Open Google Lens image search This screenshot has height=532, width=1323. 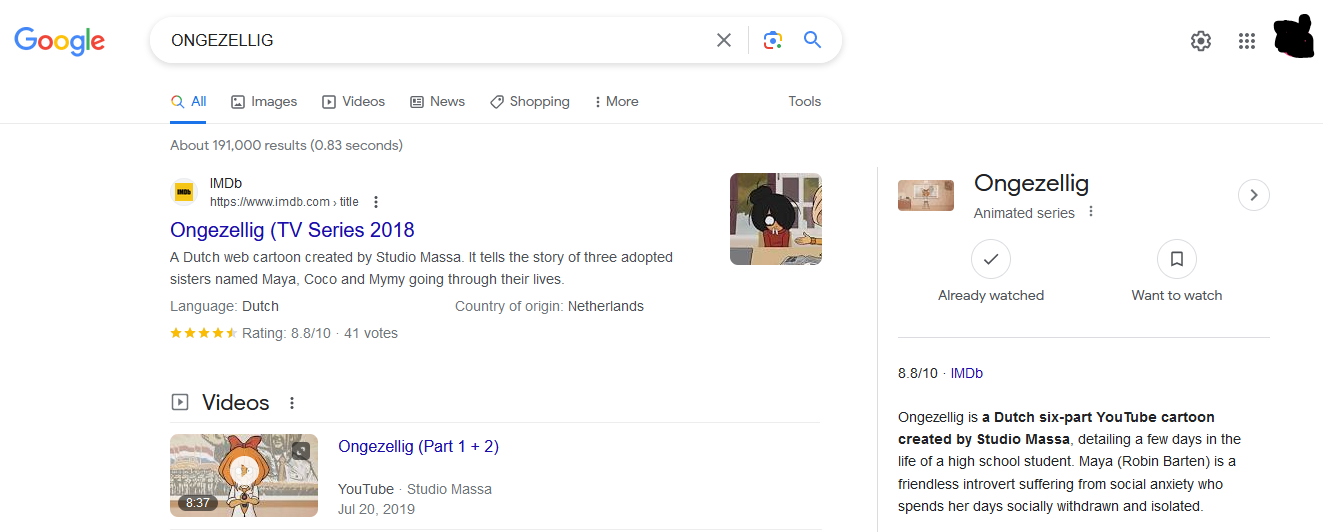pyautogui.click(x=772, y=41)
